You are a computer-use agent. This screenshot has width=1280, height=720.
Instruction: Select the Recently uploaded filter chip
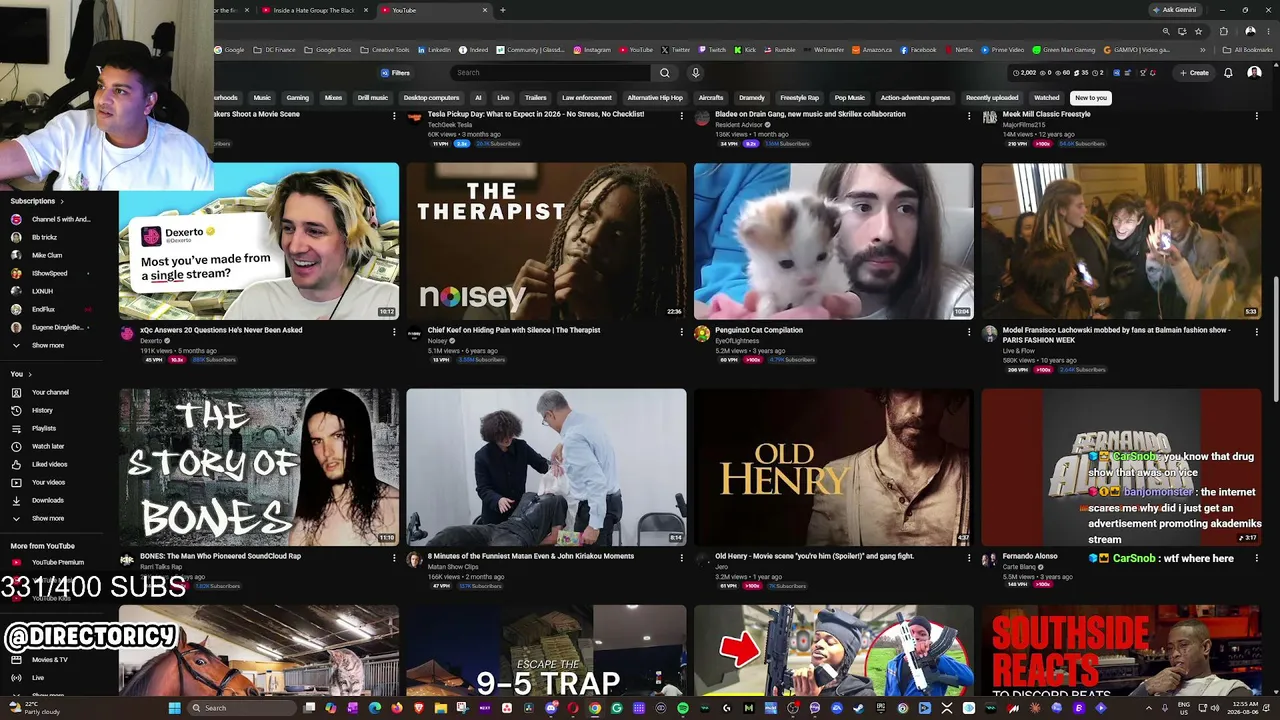[992, 98]
